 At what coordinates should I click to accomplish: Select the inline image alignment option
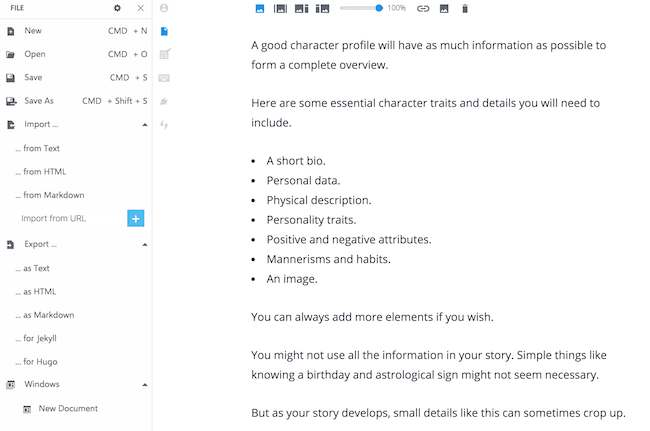260,8
